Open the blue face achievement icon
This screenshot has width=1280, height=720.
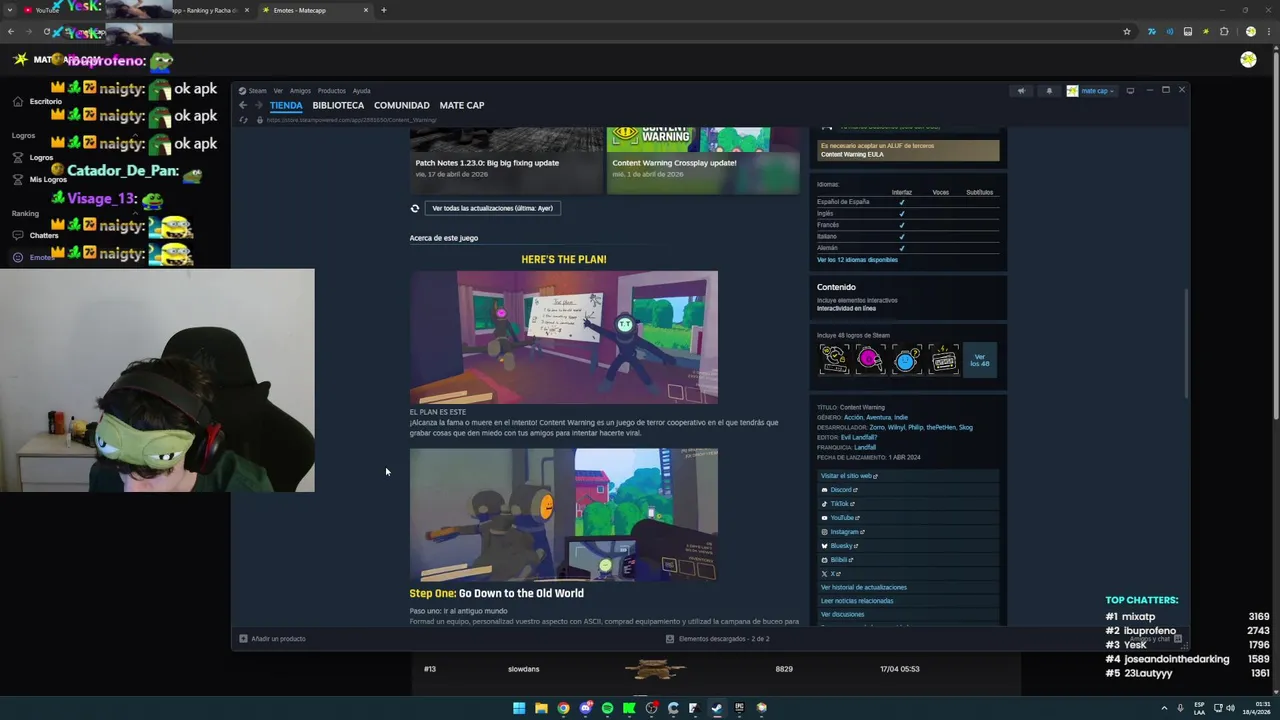coord(907,359)
